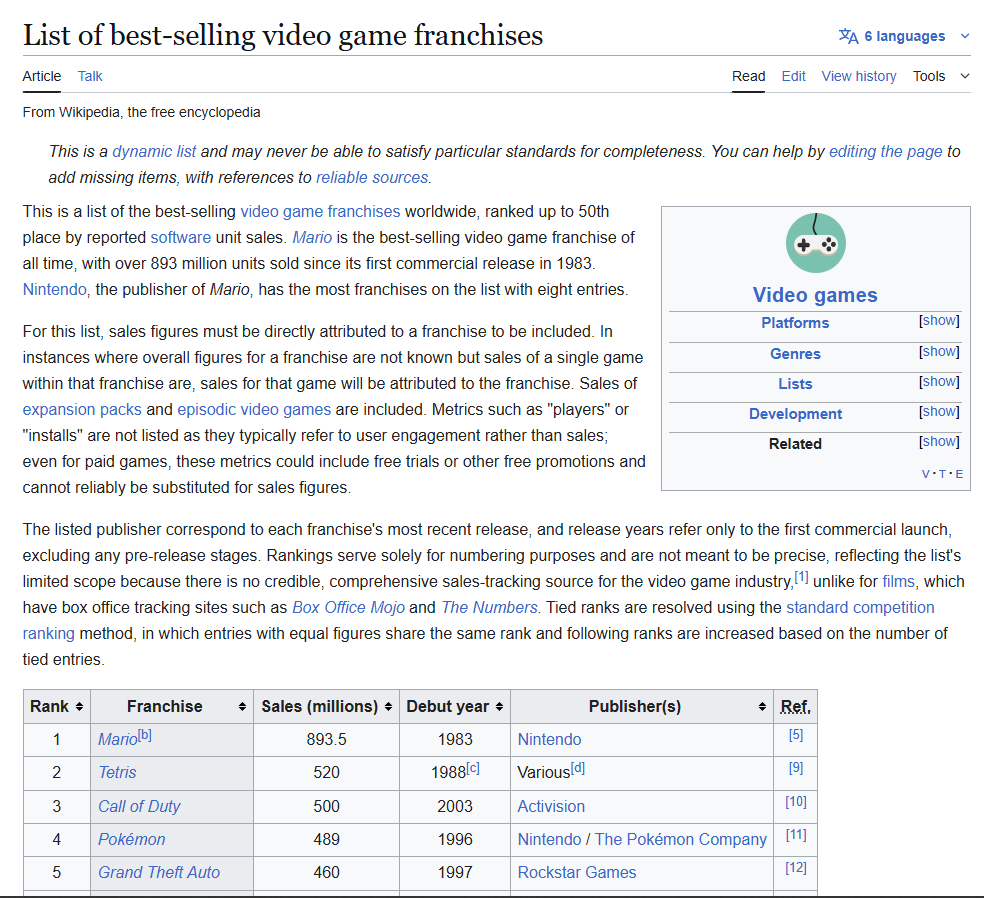Viewport: 984px width, 898px height.
Task: Open the Box Office Mojo link
Action: pyautogui.click(x=348, y=608)
